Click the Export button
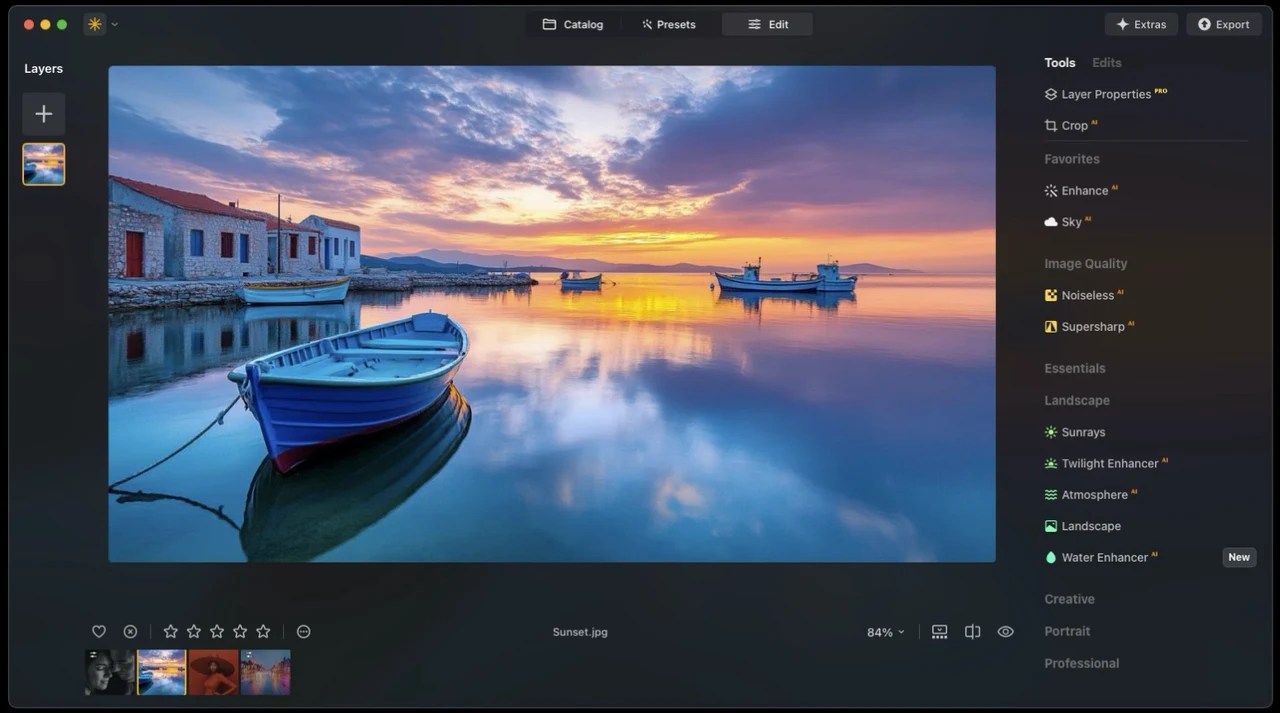The height and width of the screenshot is (713, 1280). point(1223,23)
